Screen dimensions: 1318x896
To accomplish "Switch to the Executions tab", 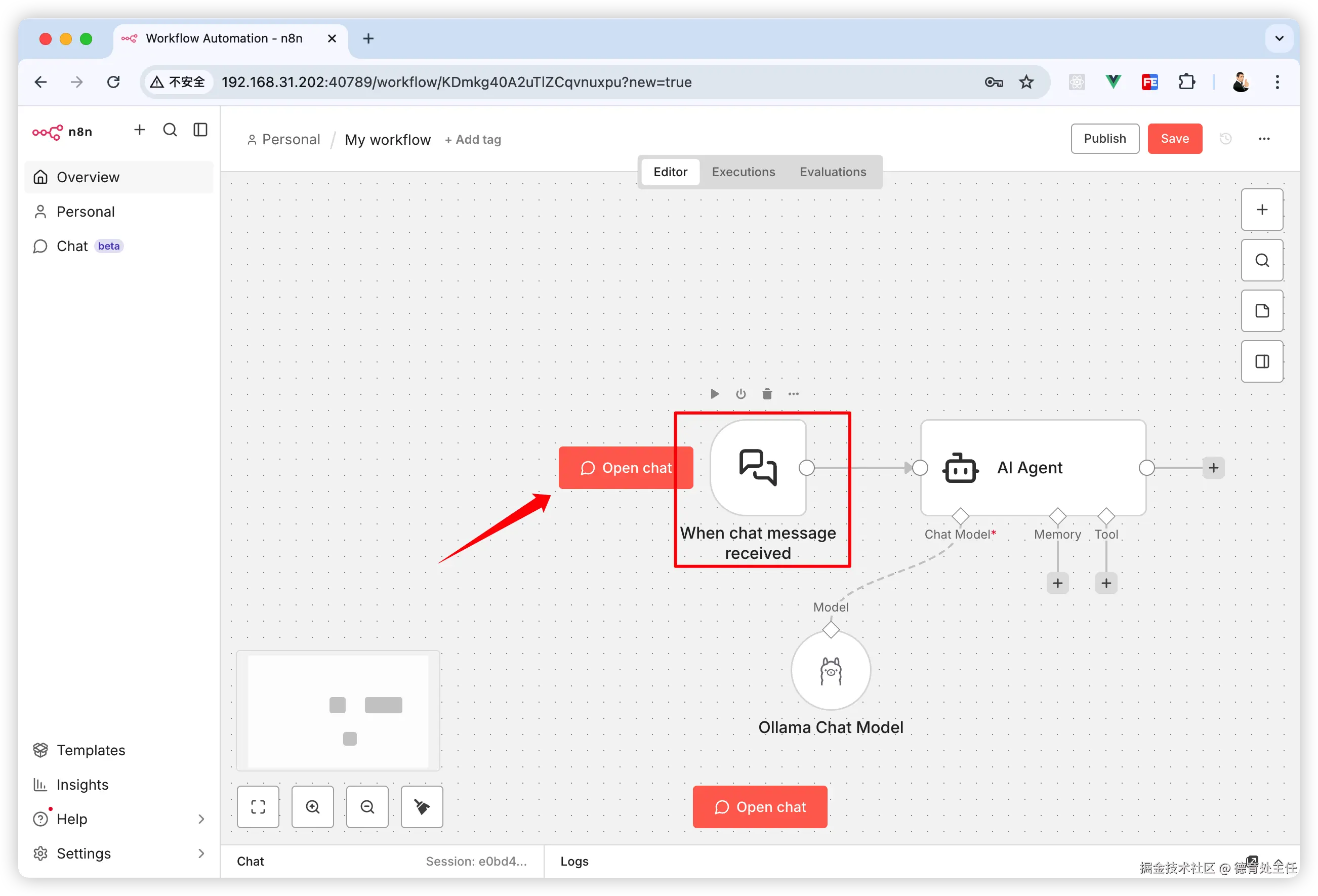I will pyautogui.click(x=743, y=172).
